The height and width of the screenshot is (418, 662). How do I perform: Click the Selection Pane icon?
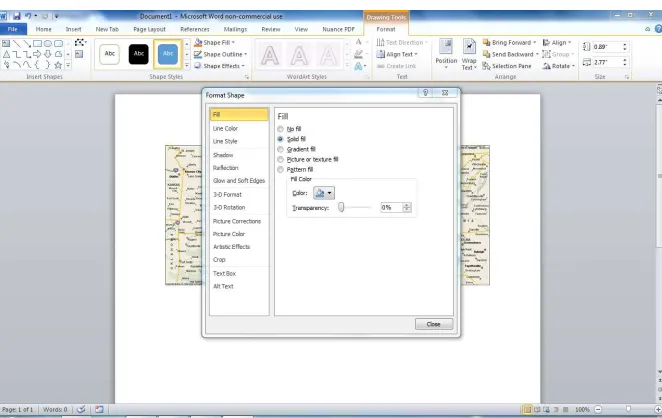486,66
